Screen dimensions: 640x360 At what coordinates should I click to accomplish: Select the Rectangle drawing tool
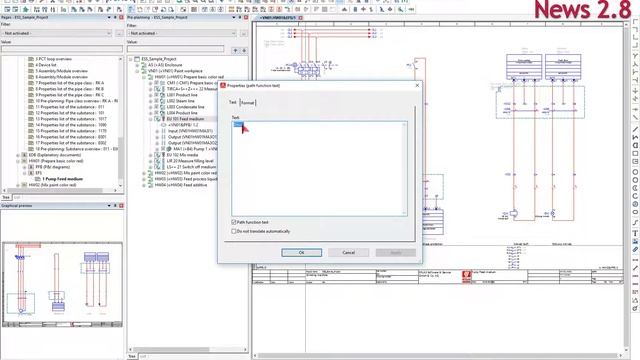[x=636, y=154]
